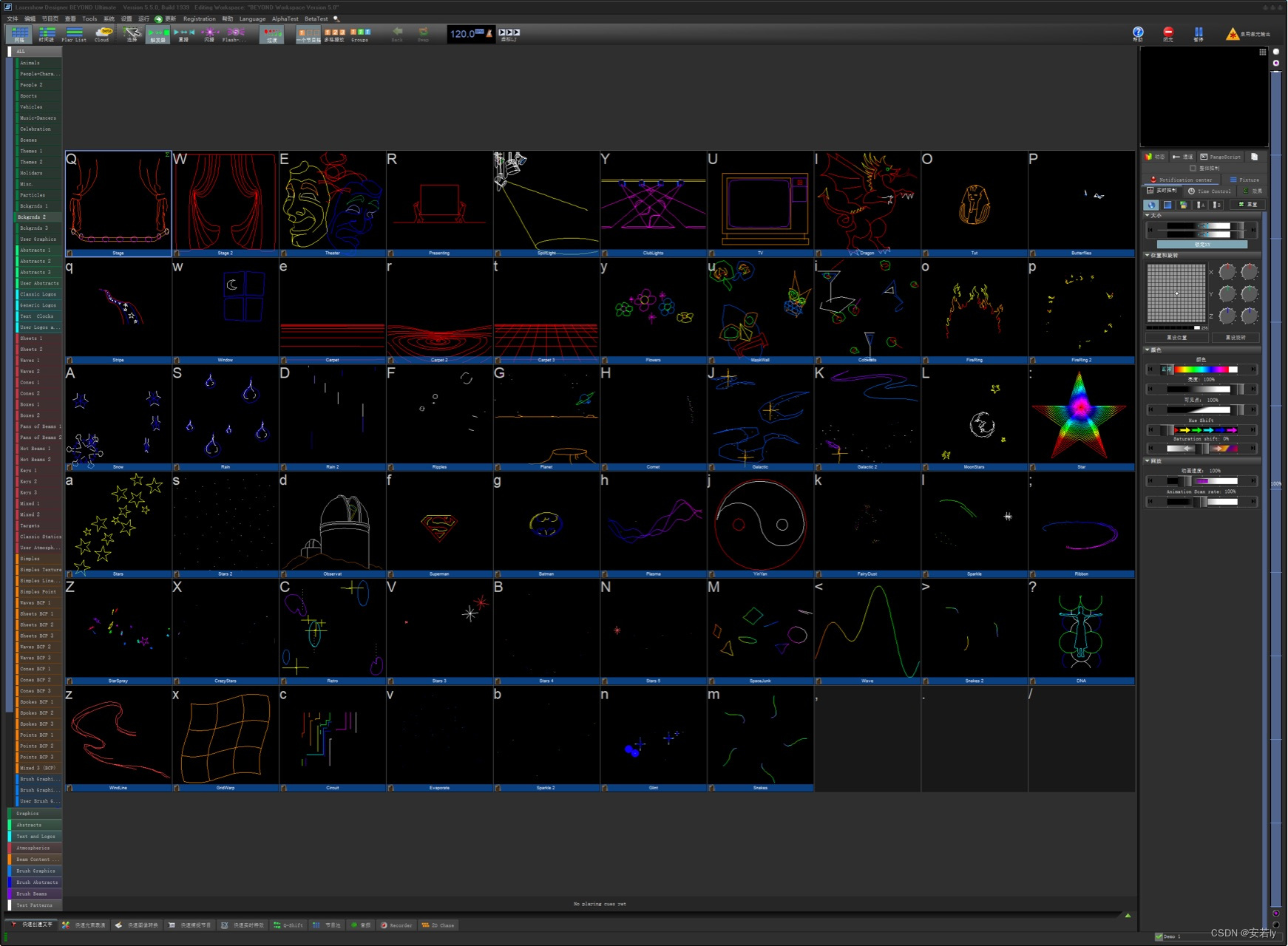This screenshot has width=1288, height=946.
Task: Open the Cloud beta icon
Action: 102,34
